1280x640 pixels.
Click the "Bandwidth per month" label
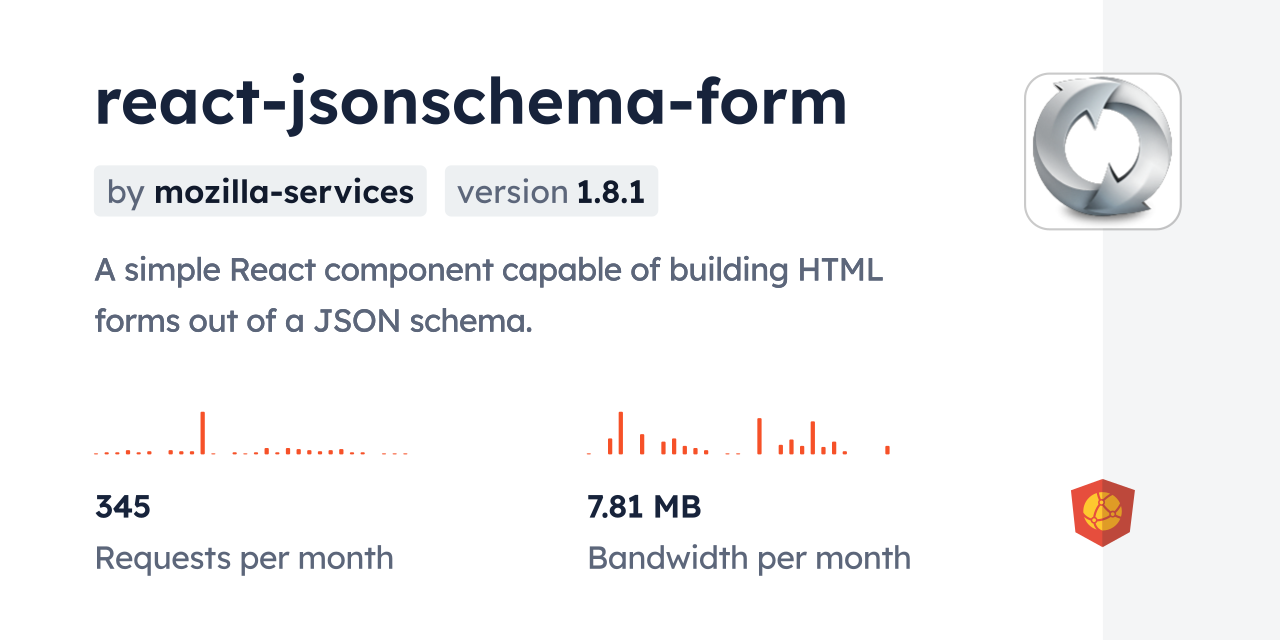749,558
